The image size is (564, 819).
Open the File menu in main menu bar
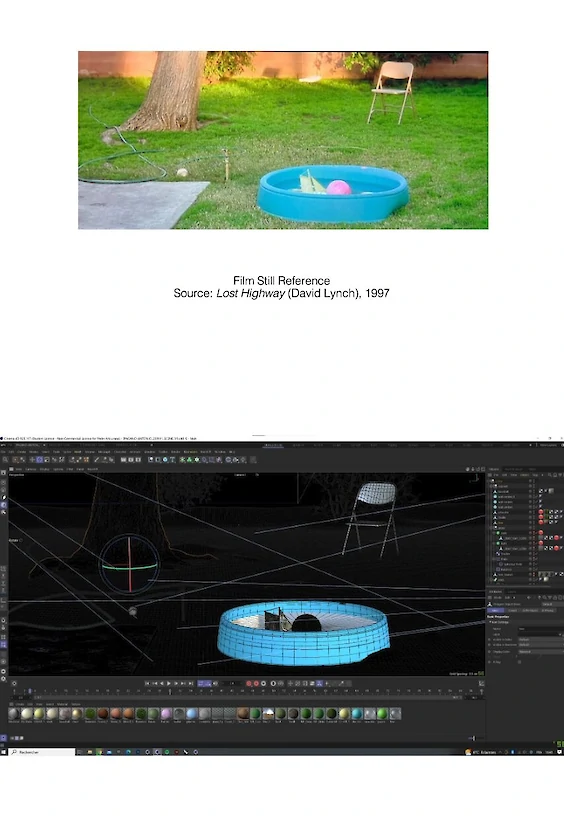3,451
